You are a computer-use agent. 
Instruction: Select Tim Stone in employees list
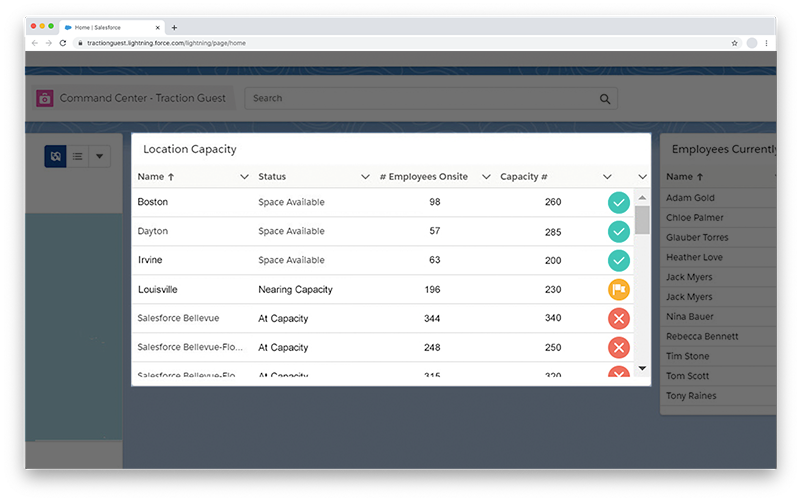pos(687,356)
